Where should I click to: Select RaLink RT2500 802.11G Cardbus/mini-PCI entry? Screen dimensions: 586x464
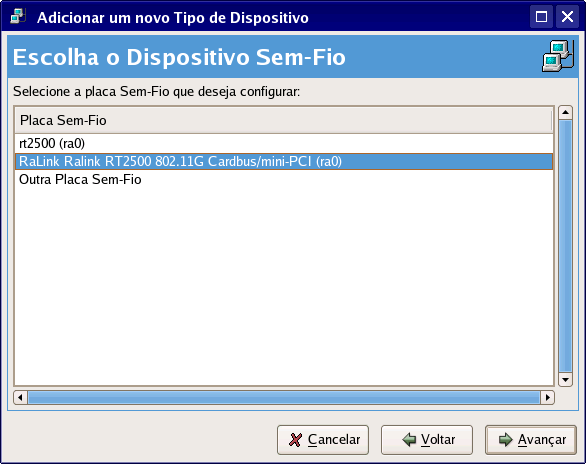tap(284, 161)
